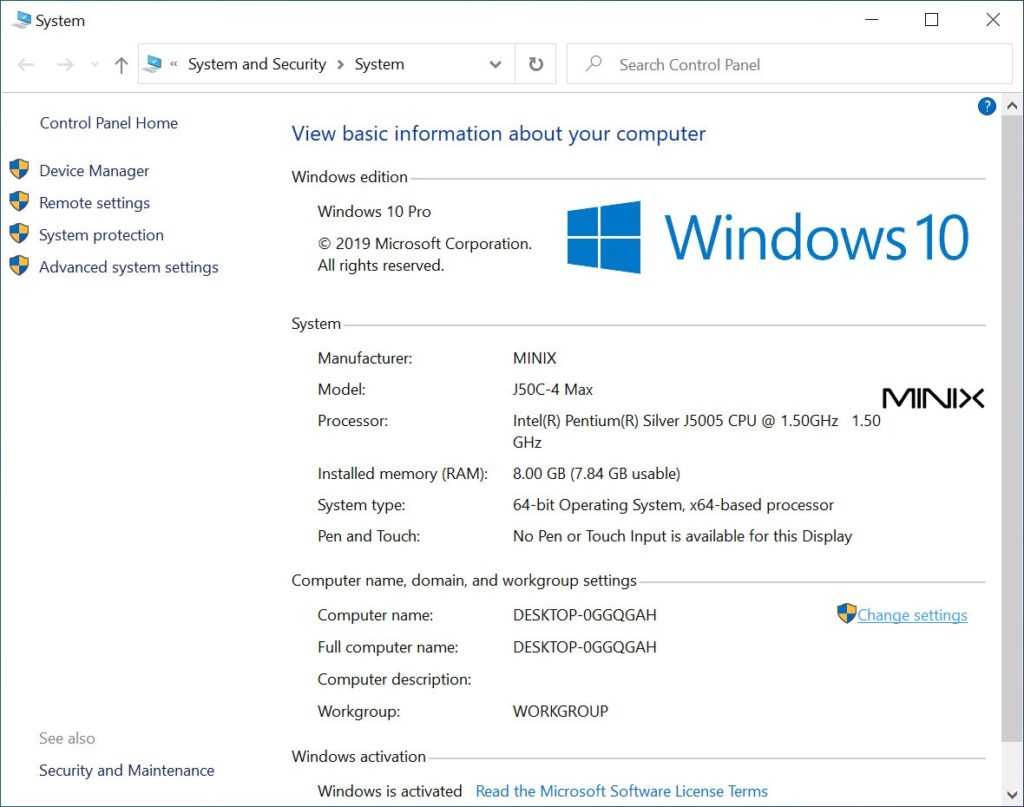Read the Microsoft Software License Terms
This screenshot has height=807, width=1024.
click(x=621, y=791)
